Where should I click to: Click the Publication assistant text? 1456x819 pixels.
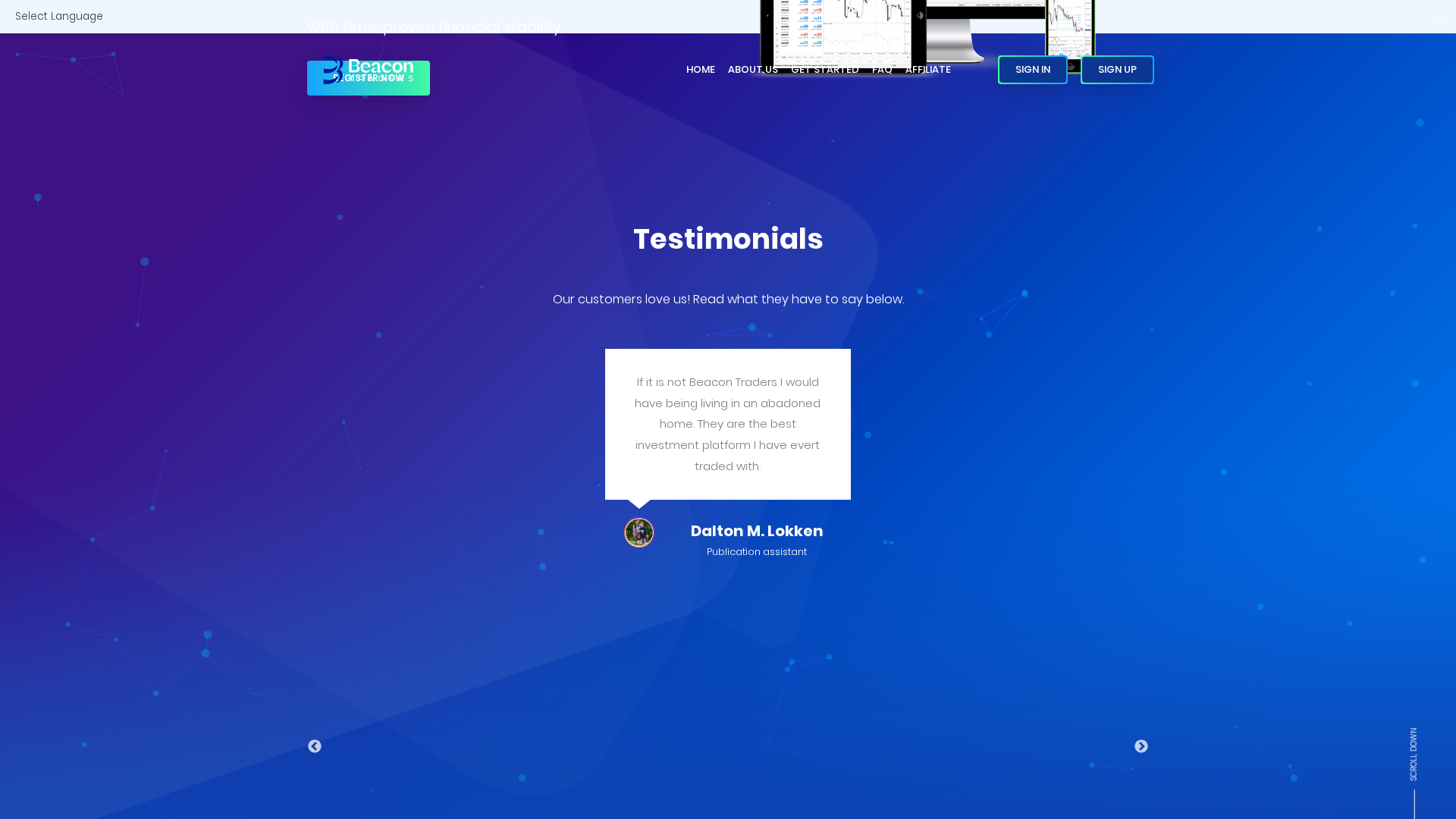[756, 551]
